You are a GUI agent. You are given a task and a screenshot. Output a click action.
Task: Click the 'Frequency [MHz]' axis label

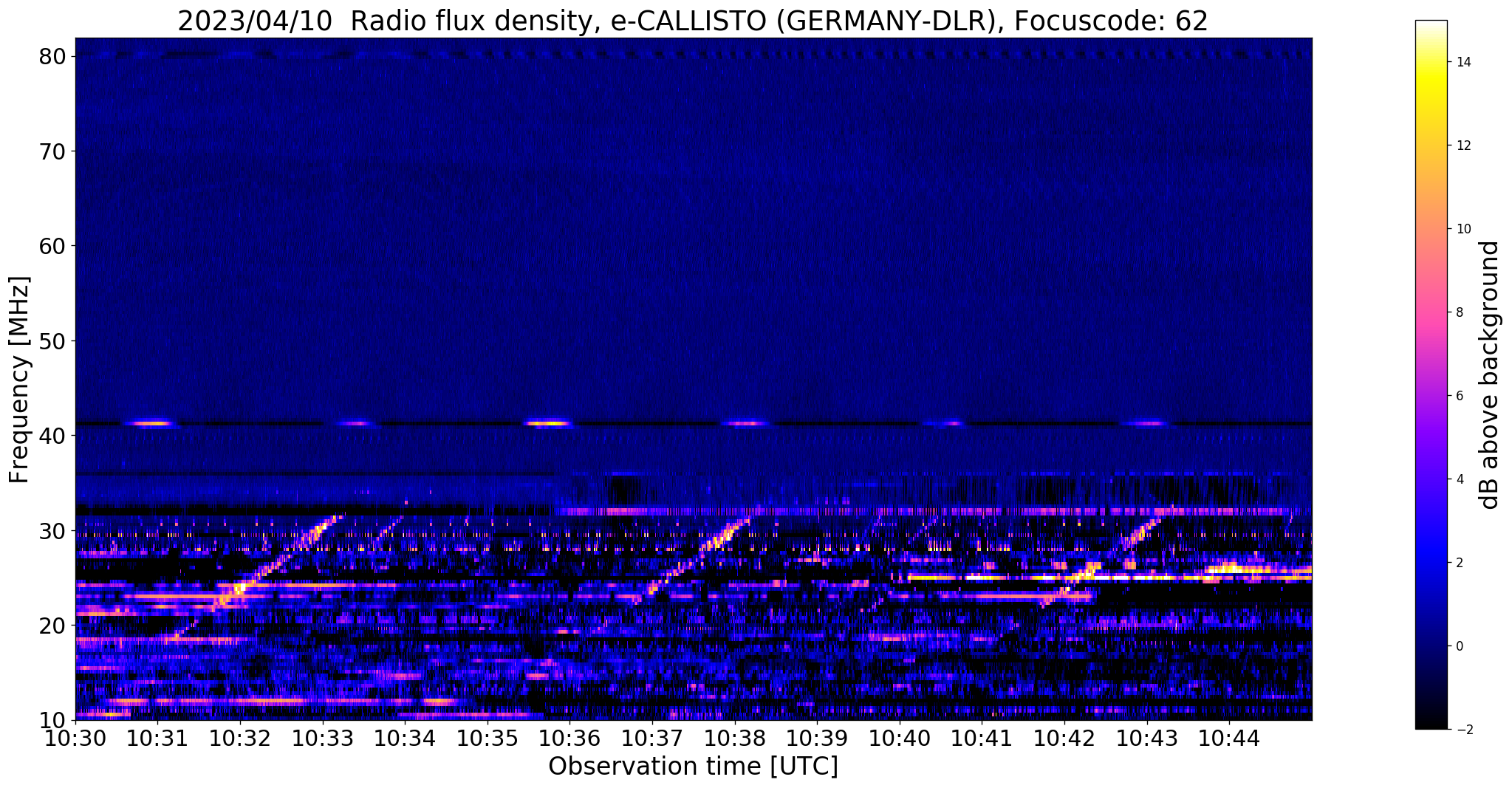click(19, 380)
